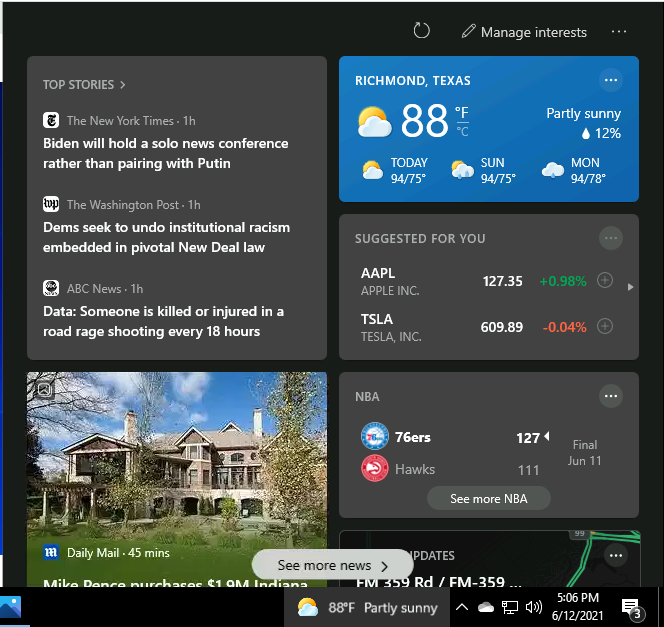The height and width of the screenshot is (627, 664).
Task: Select Fahrenheit temperature unit
Action: (462, 112)
